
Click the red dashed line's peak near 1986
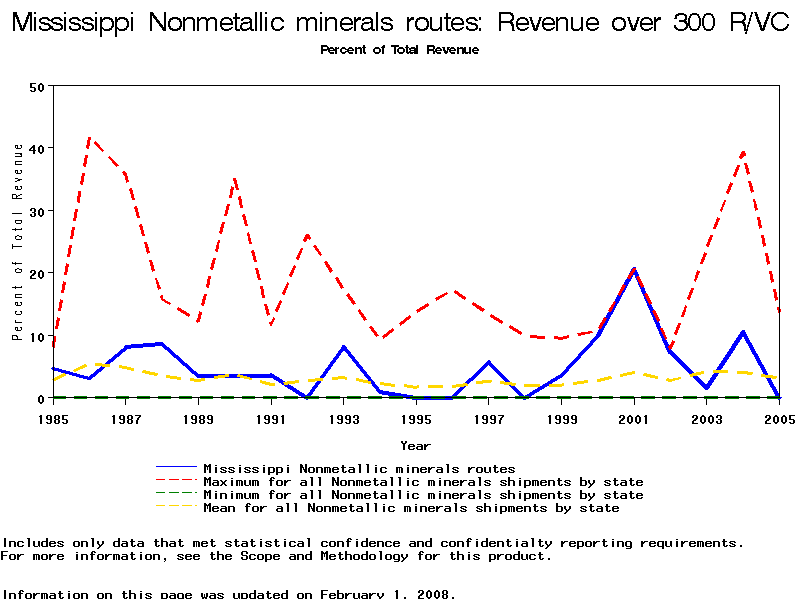(x=90, y=138)
